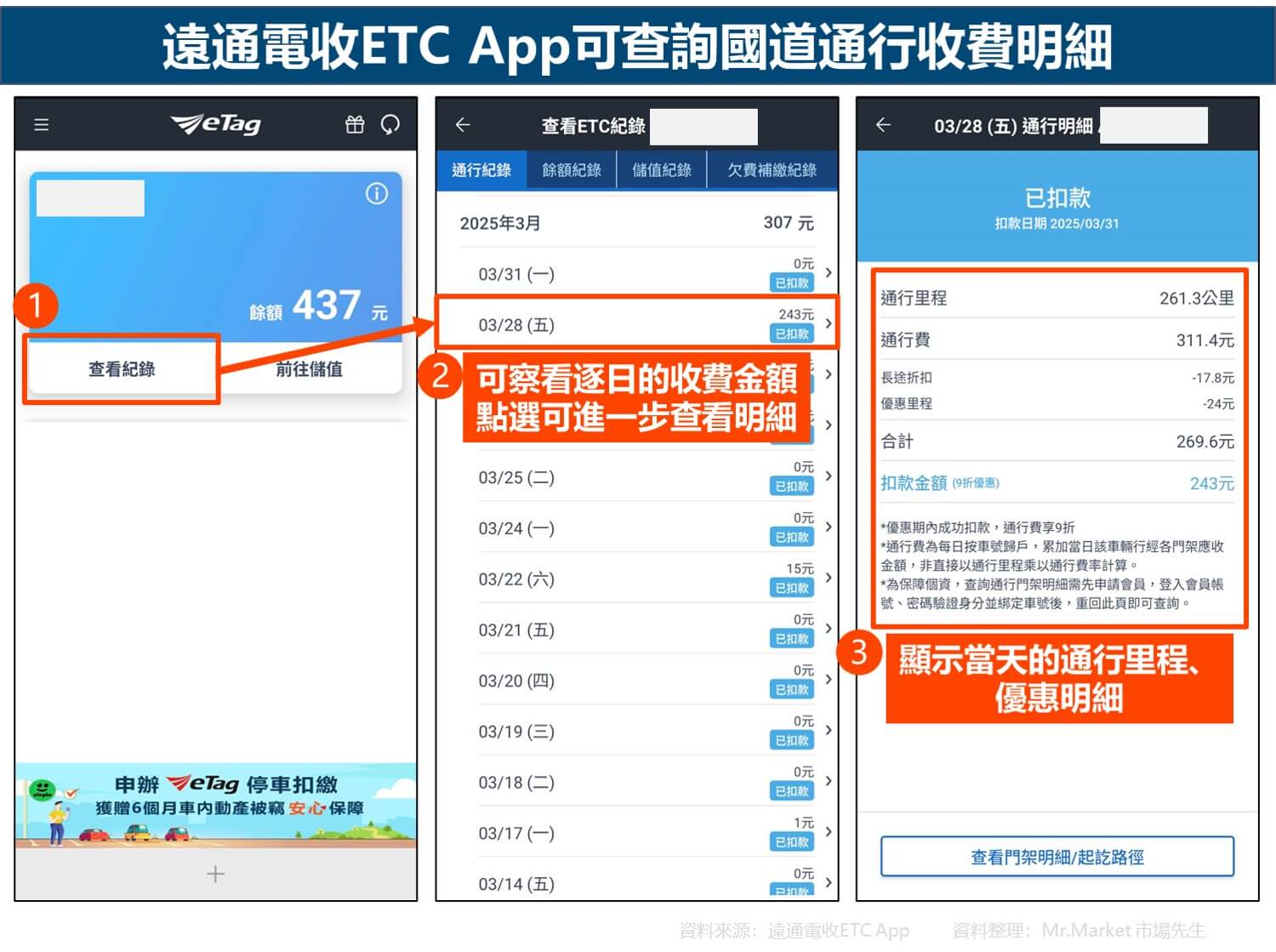Viewport: 1276px width, 952px height.
Task: Click 通行里程 261.3公里 value
Action: pyautogui.click(x=1196, y=298)
